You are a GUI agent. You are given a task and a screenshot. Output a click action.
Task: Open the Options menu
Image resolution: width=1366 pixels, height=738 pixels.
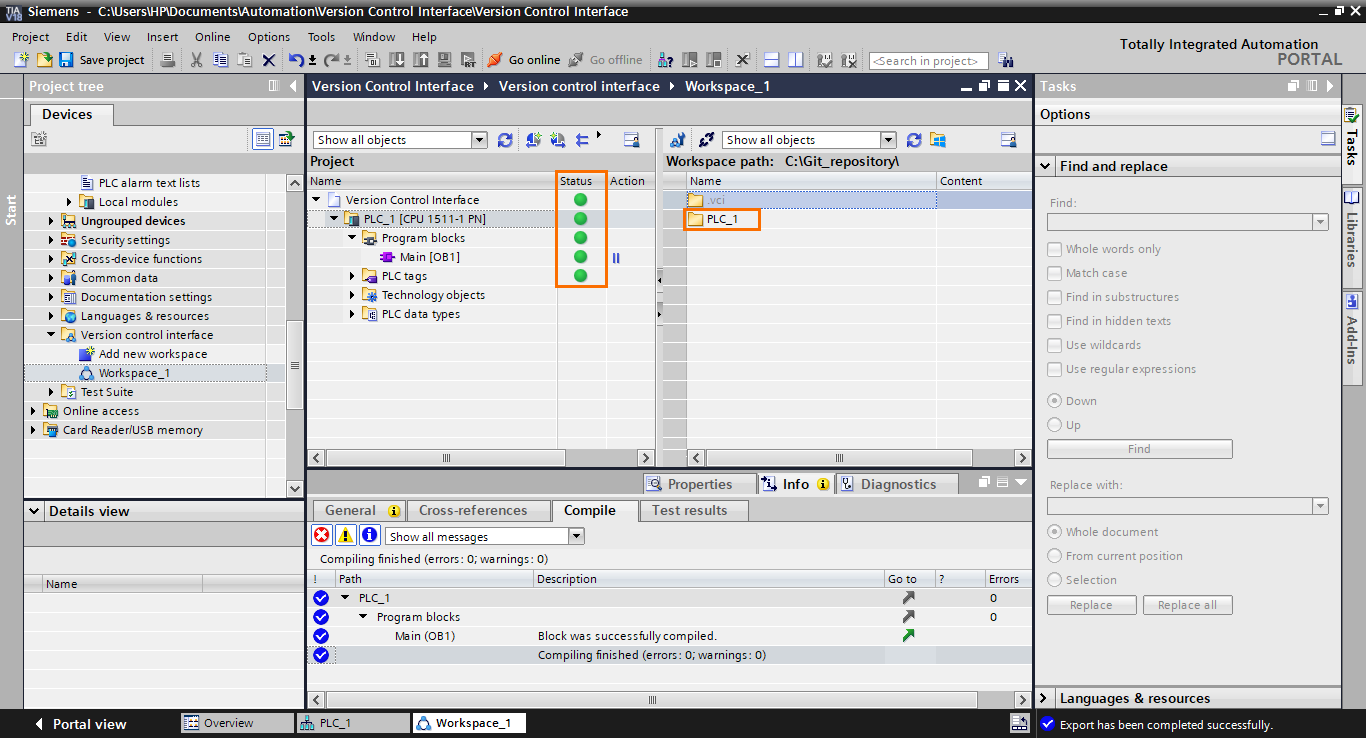click(x=268, y=36)
